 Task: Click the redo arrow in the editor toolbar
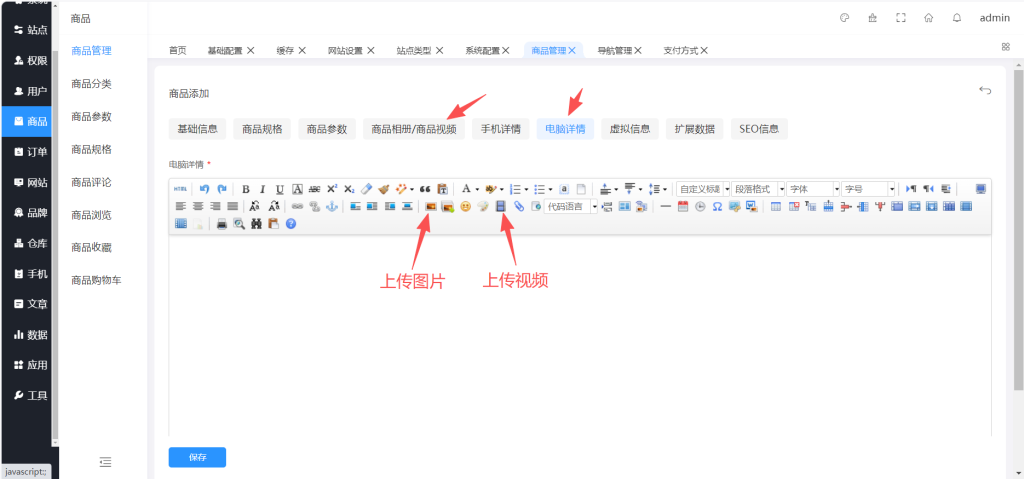coord(222,189)
